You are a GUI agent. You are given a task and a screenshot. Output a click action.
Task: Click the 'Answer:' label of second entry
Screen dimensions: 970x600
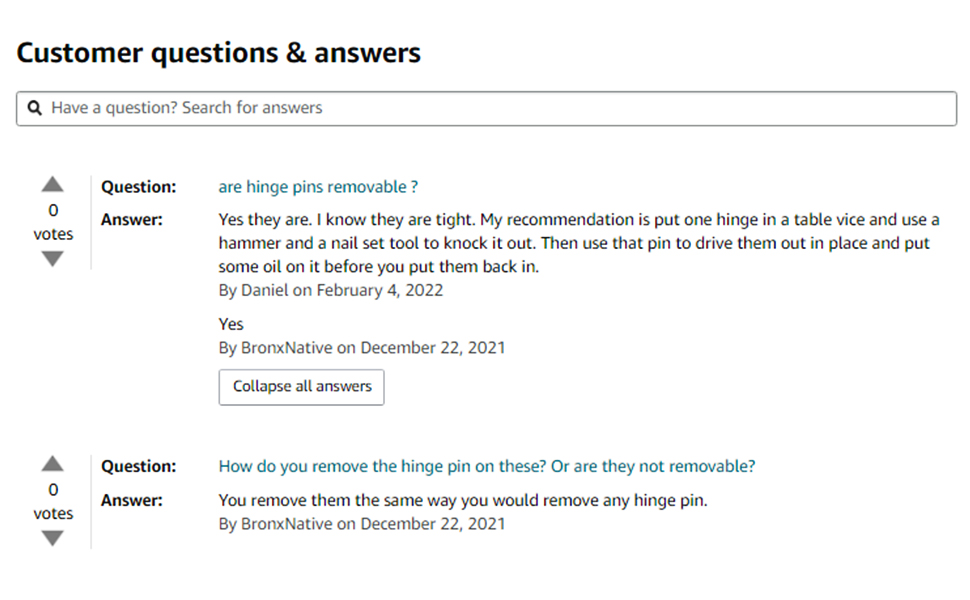pyautogui.click(x=132, y=500)
